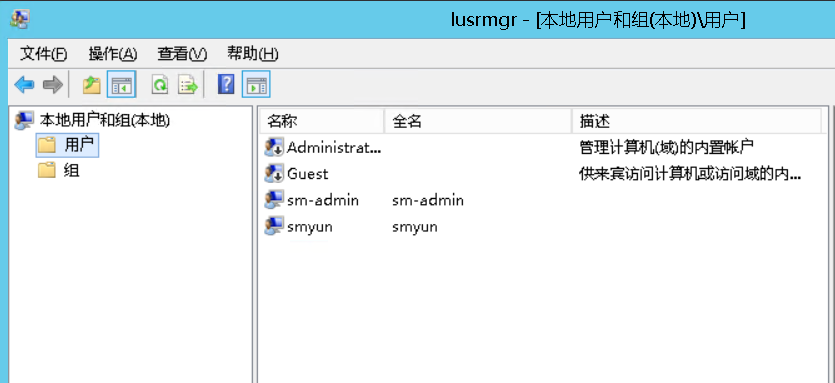
Task: Select the 组 tree node
Action: coord(71,171)
